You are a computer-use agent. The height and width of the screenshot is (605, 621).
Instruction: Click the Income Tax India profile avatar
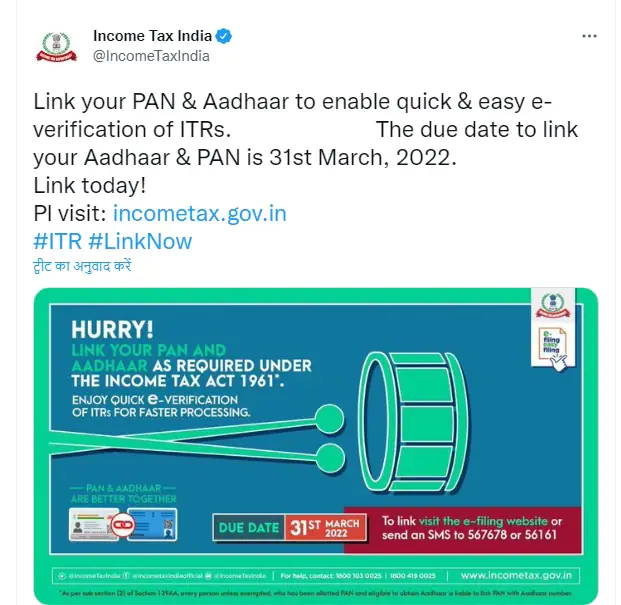click(x=56, y=48)
